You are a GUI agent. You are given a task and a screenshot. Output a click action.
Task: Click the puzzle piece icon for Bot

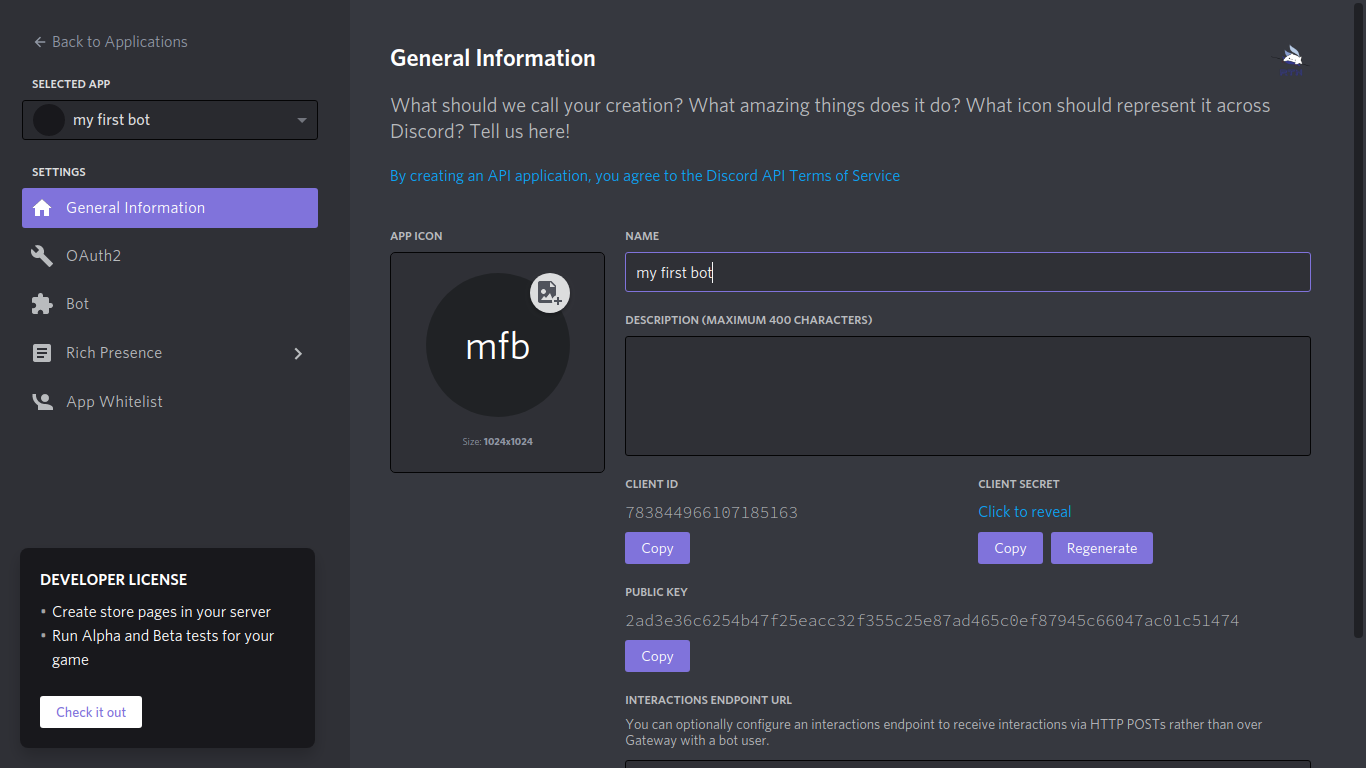pos(42,304)
